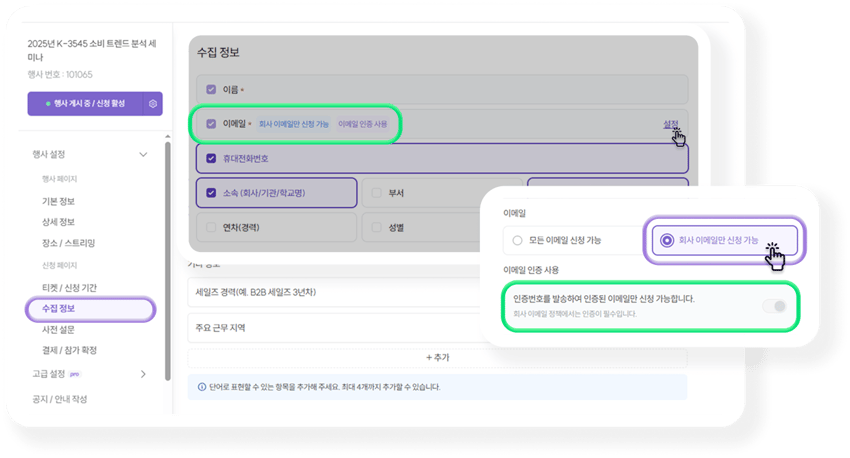
Task: Go to 장소 / 스트리밍 settings
Action: coord(69,243)
